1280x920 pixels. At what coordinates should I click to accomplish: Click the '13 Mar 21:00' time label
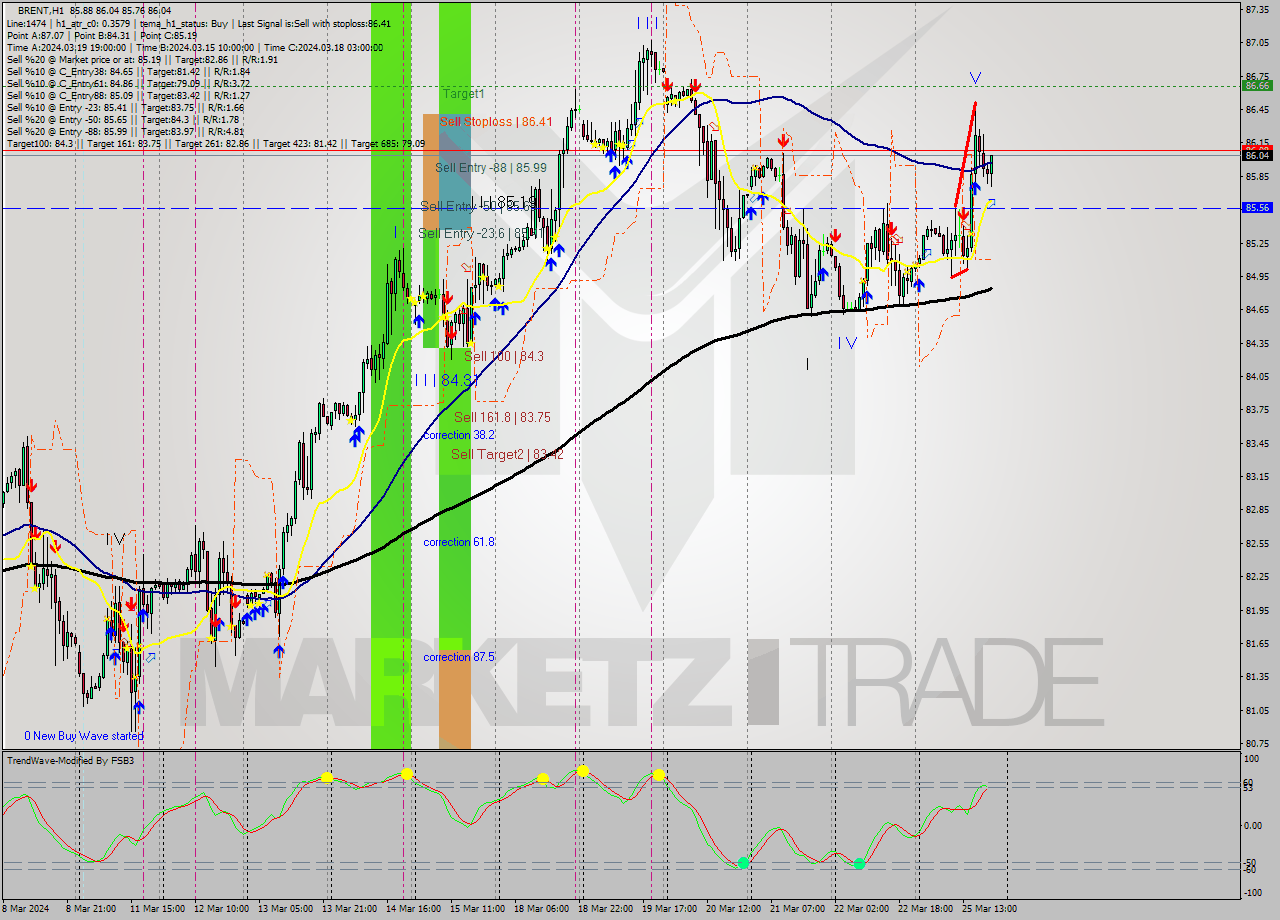tap(349, 908)
